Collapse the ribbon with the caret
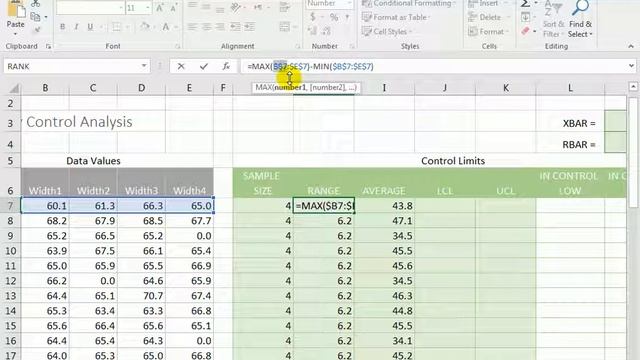640x360 pixels. click(631, 47)
